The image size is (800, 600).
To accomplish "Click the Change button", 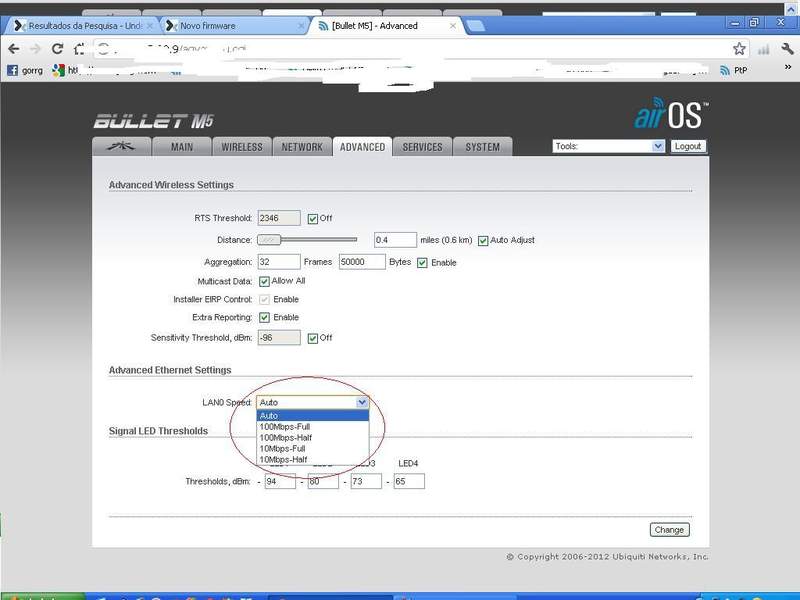I will pyautogui.click(x=669, y=530).
